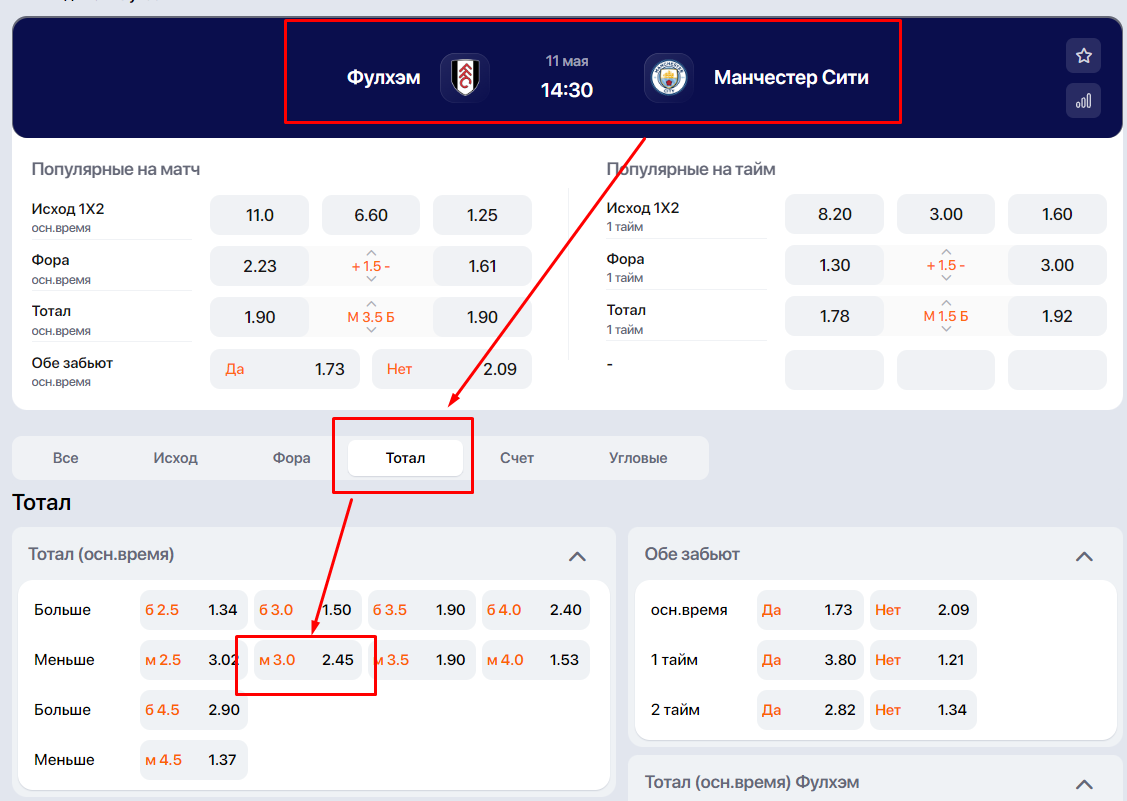Click the Manchester City team crest
Image resolution: width=1127 pixels, height=801 pixels.
[x=668, y=78]
